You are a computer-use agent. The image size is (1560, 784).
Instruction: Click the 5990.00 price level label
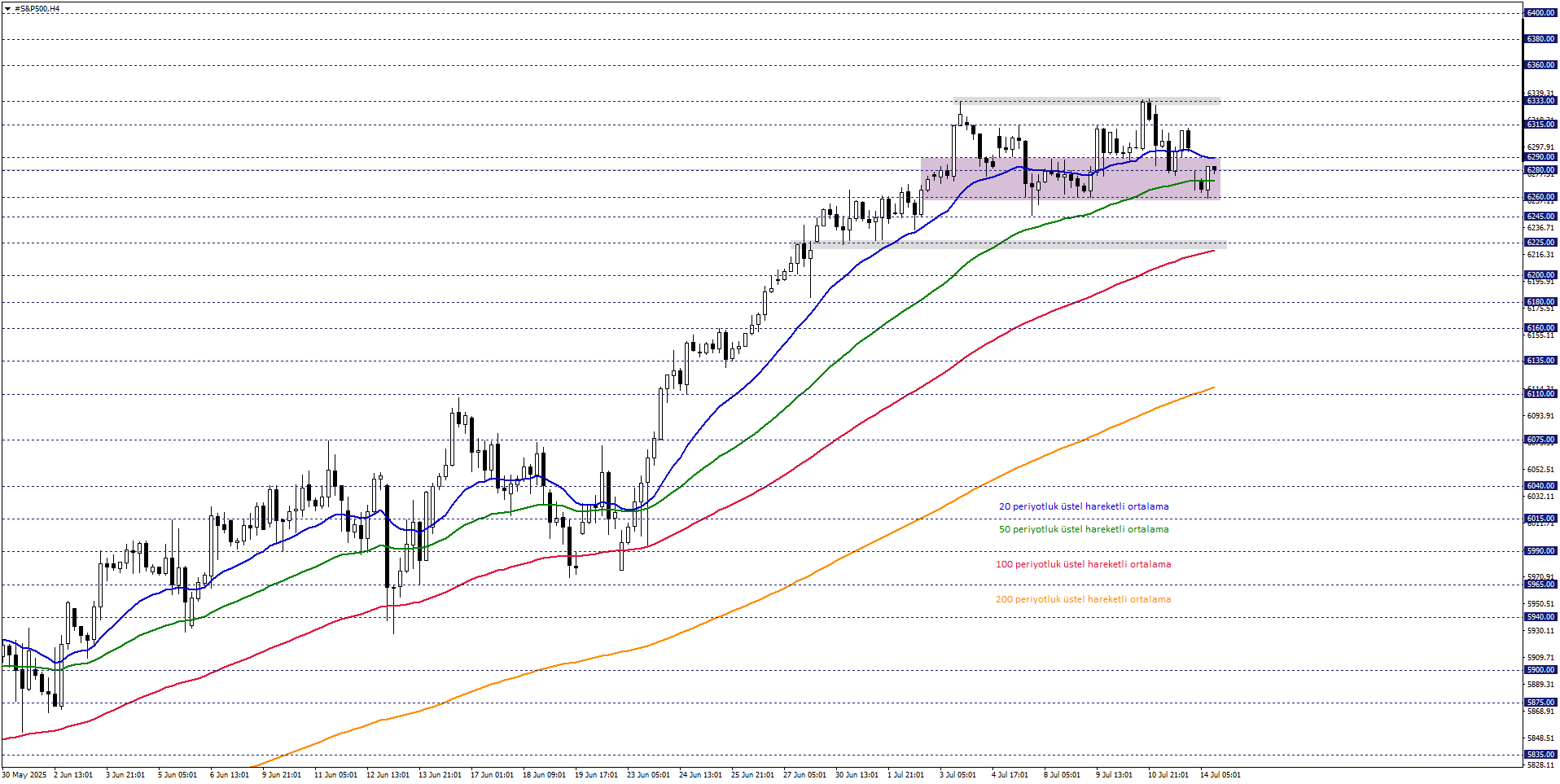pyautogui.click(x=1540, y=551)
